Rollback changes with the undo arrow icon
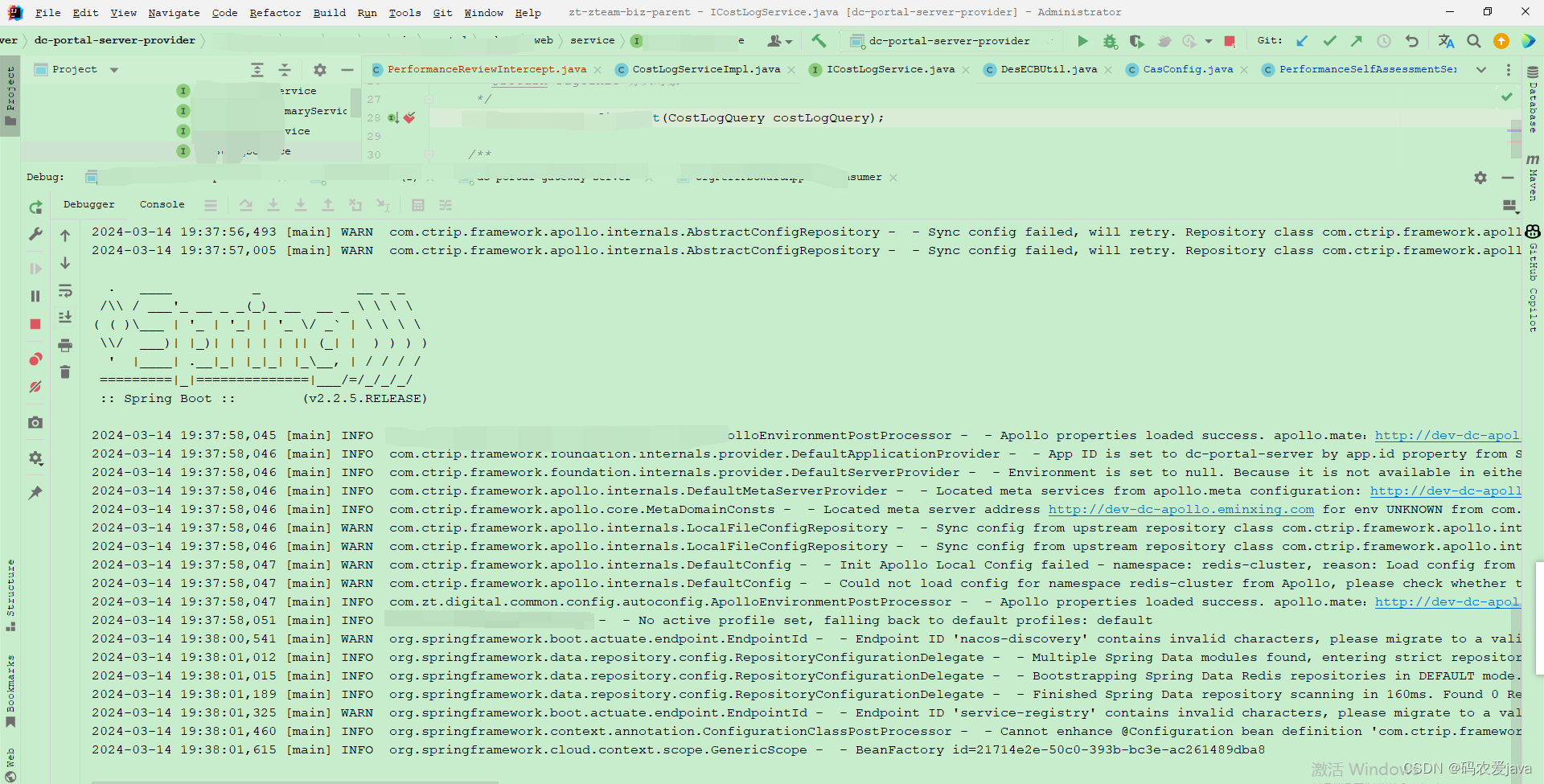Image resolution: width=1544 pixels, height=784 pixels. pos(1411,40)
